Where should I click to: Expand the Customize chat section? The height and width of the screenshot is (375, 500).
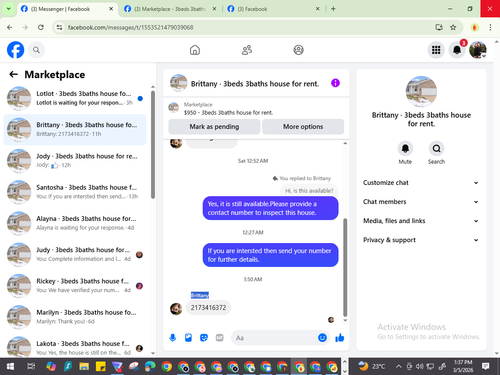[421, 183]
